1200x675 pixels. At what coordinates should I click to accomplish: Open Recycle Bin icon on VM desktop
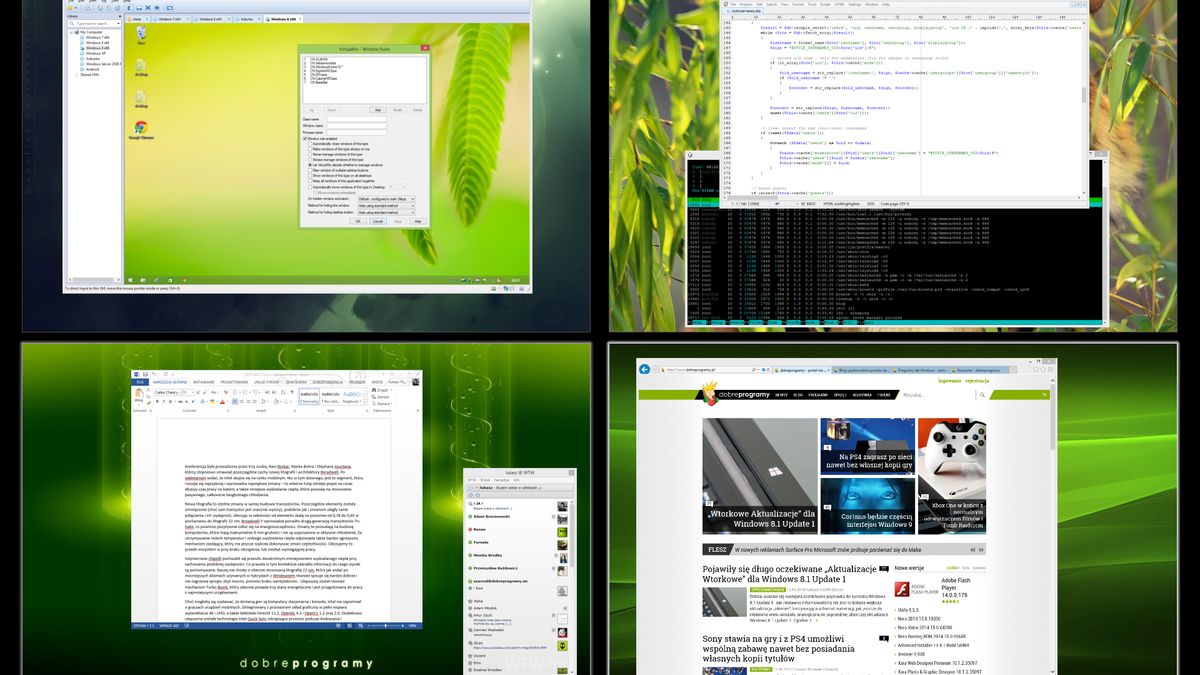pos(141,35)
